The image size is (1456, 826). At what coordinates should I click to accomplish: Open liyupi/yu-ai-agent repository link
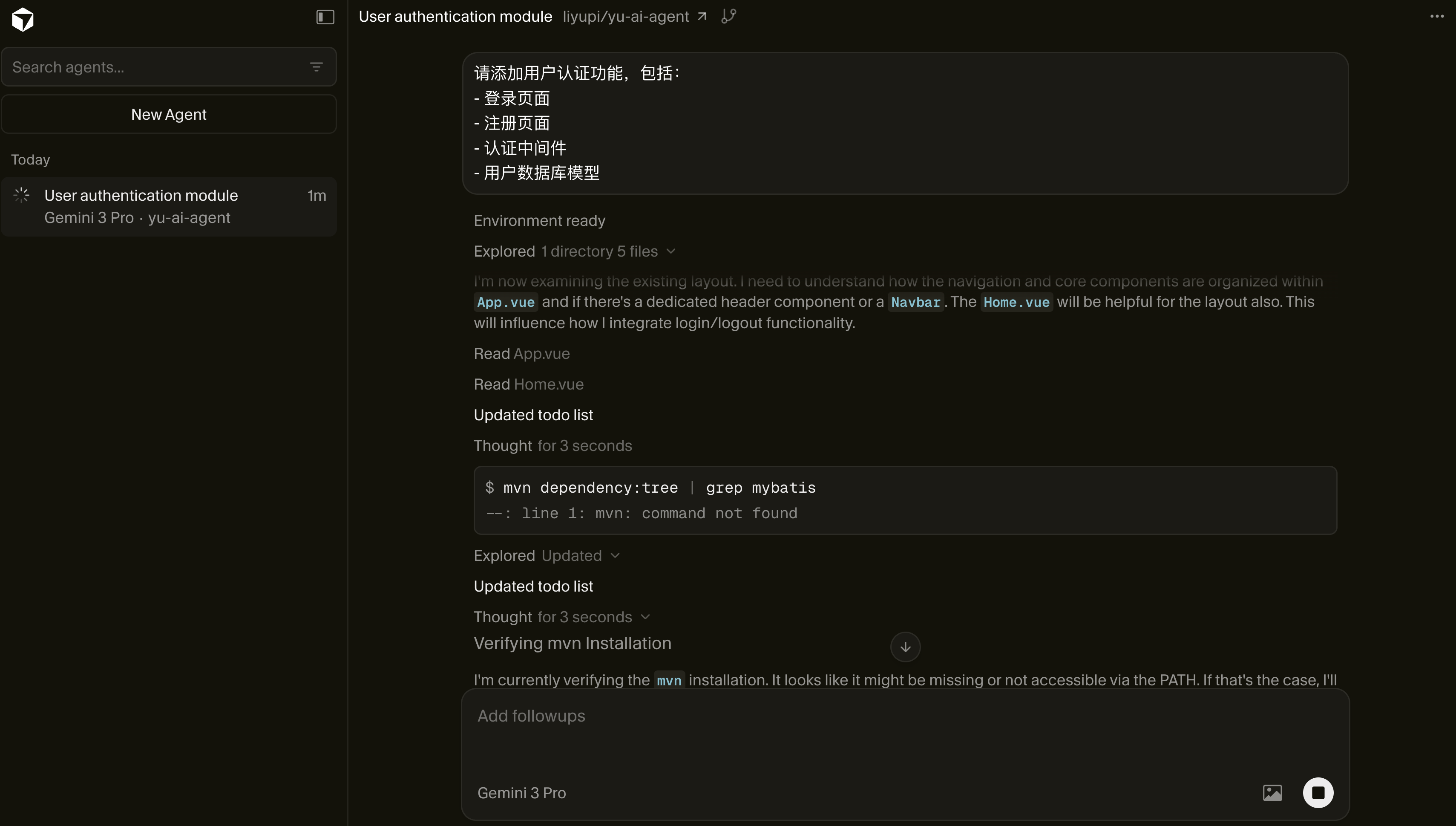(625, 17)
